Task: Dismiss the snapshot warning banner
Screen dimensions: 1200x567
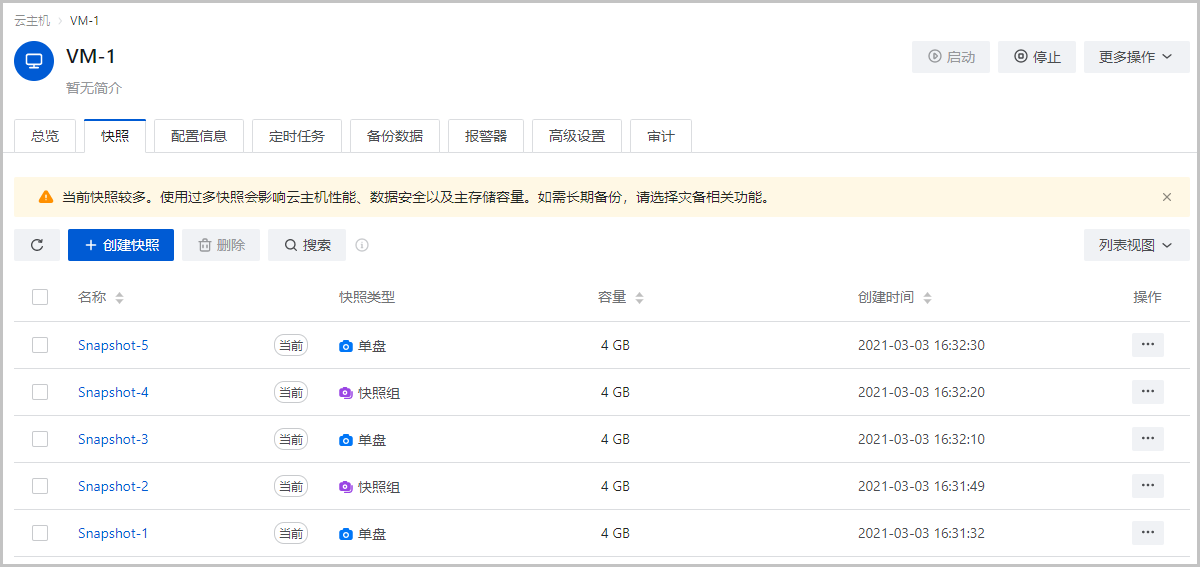Action: (1166, 197)
